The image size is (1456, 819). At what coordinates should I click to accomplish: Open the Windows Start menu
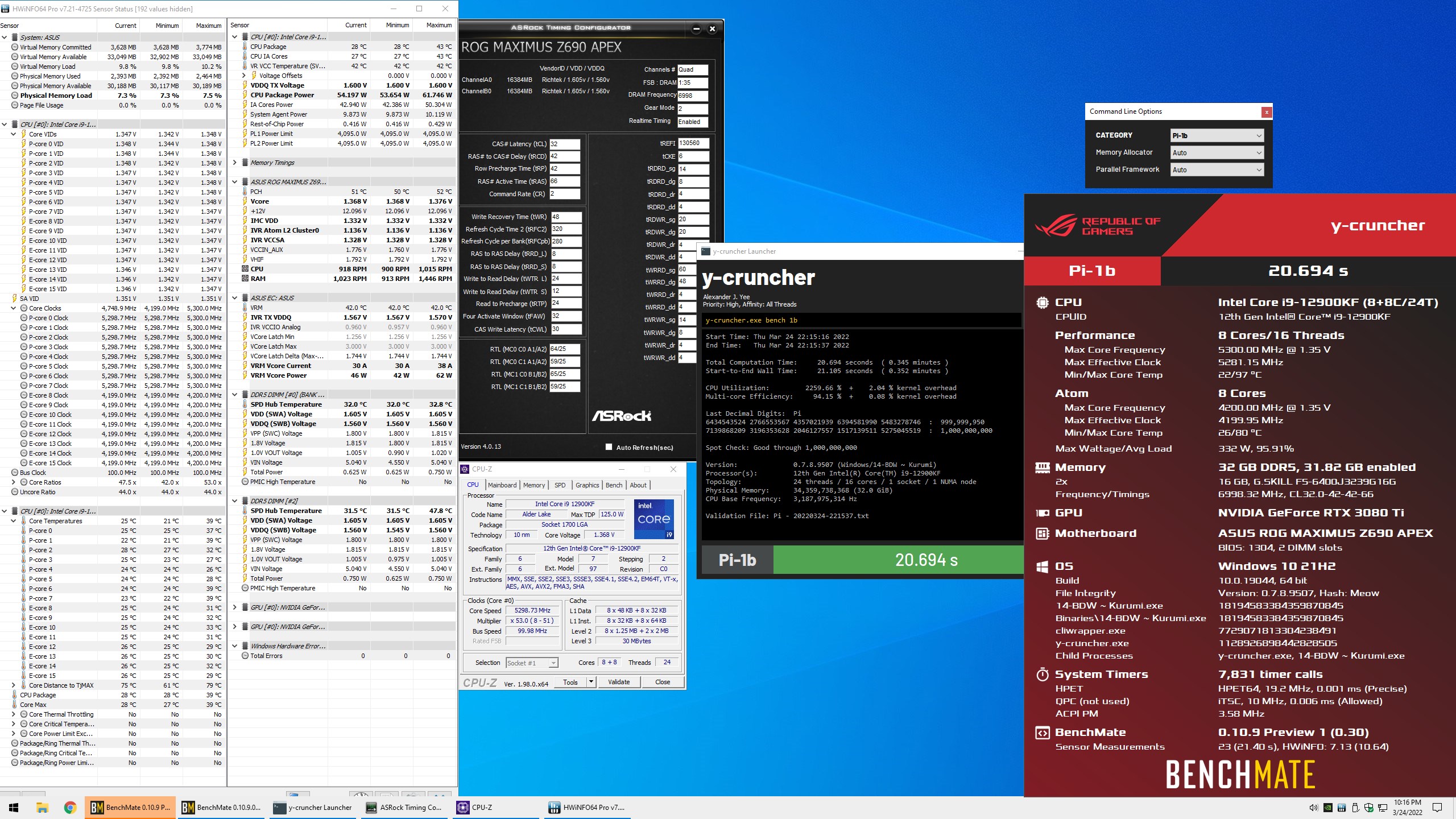click(14, 807)
